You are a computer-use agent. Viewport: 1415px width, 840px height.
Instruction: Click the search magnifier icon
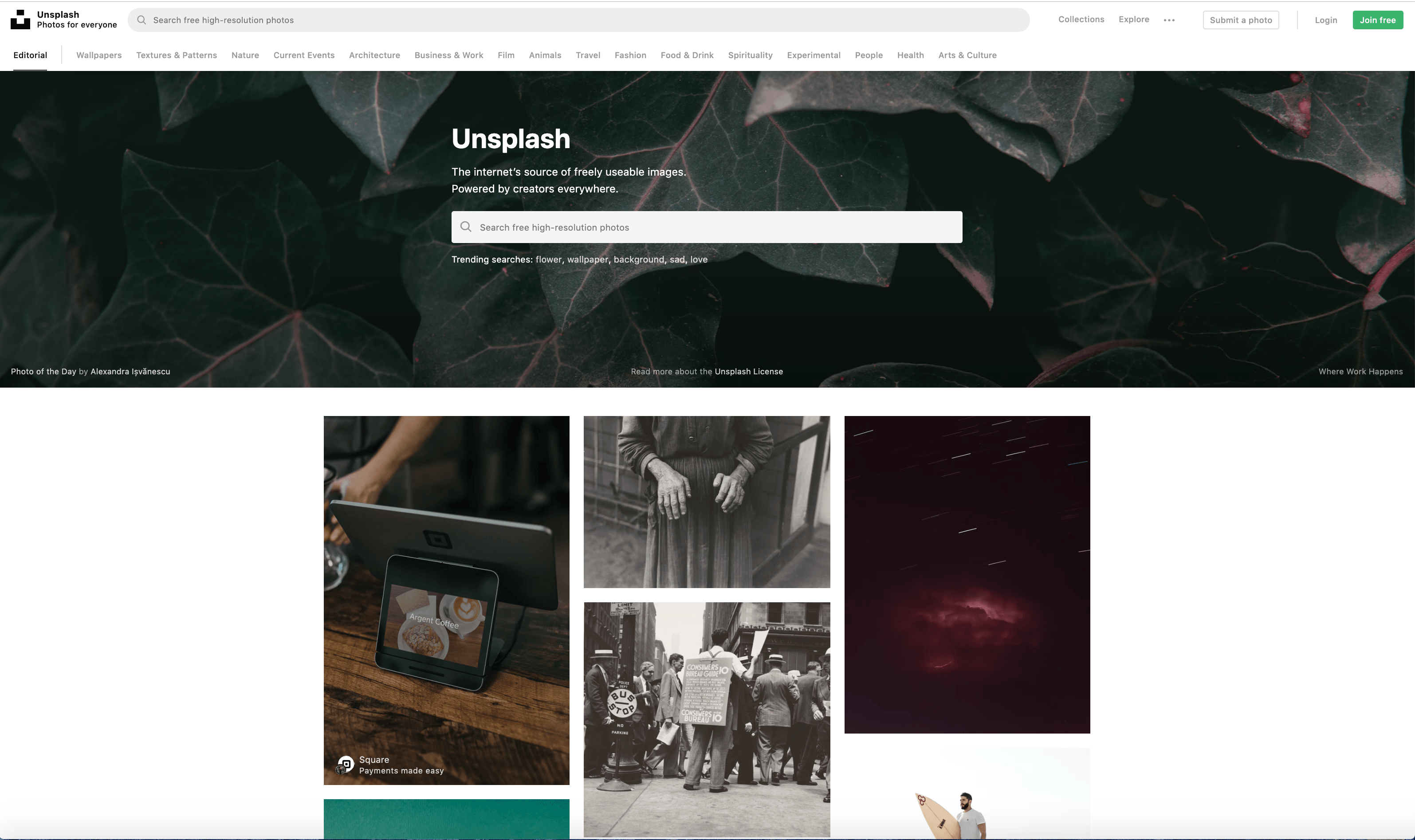[141, 20]
